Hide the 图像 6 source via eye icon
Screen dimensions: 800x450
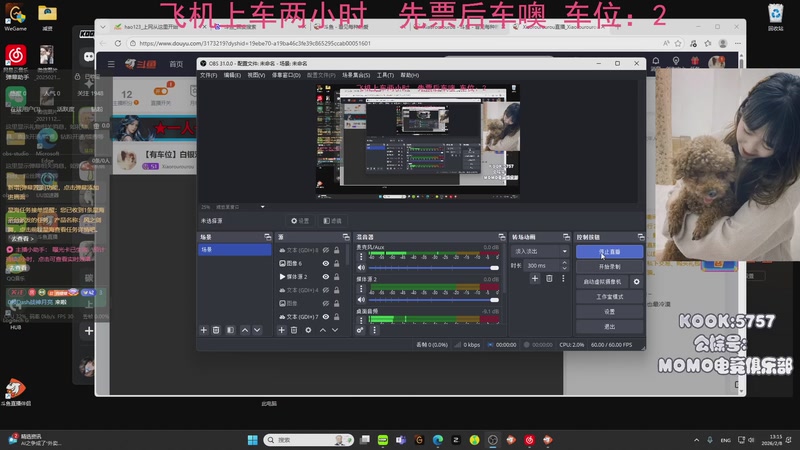[326, 263]
